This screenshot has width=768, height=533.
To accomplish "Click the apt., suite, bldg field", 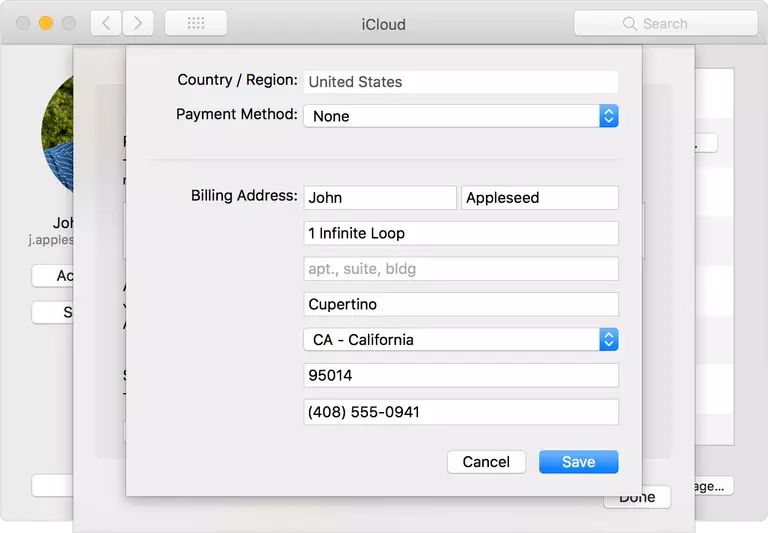I will [460, 269].
